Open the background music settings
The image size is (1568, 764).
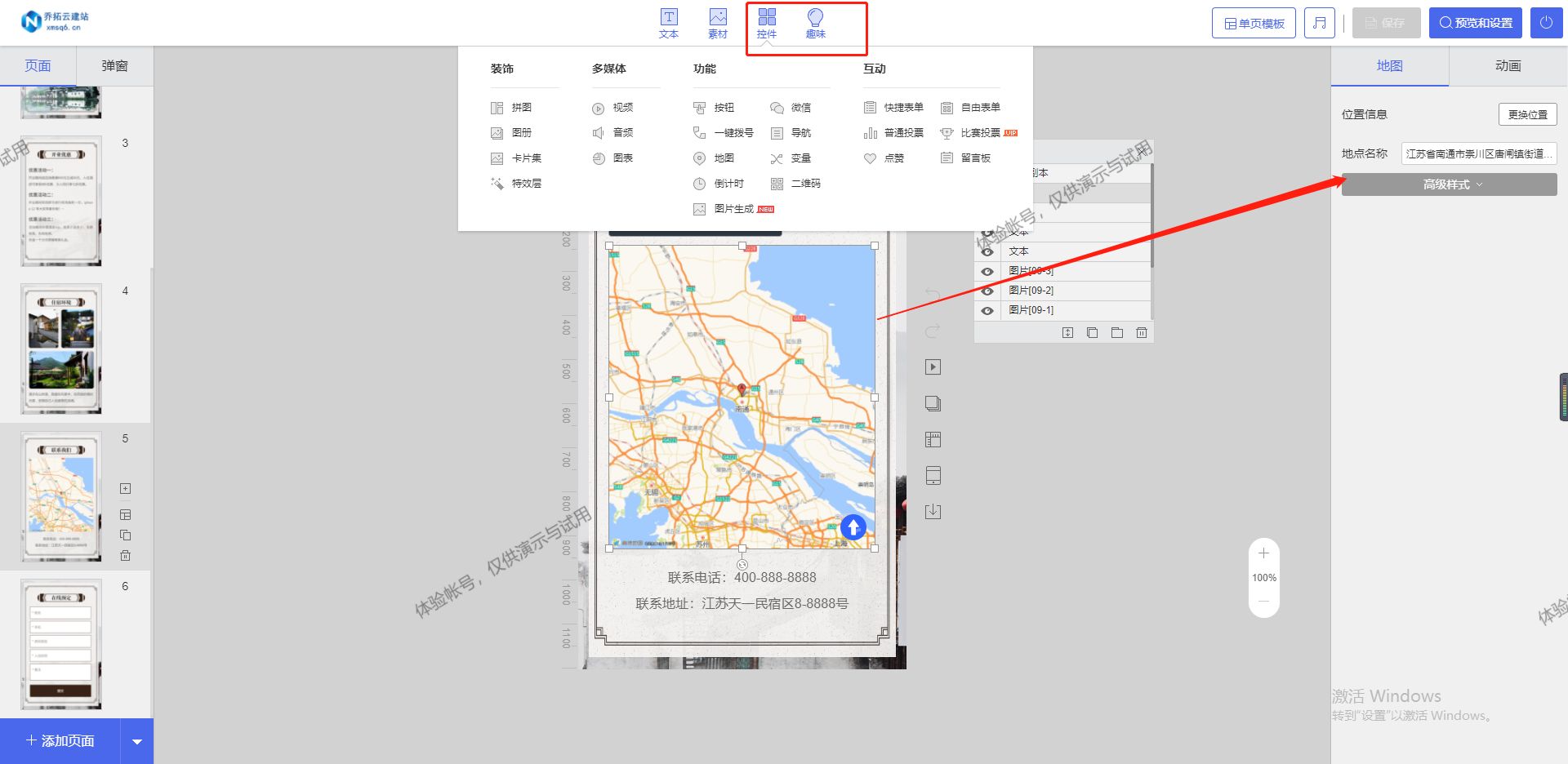pos(1319,23)
